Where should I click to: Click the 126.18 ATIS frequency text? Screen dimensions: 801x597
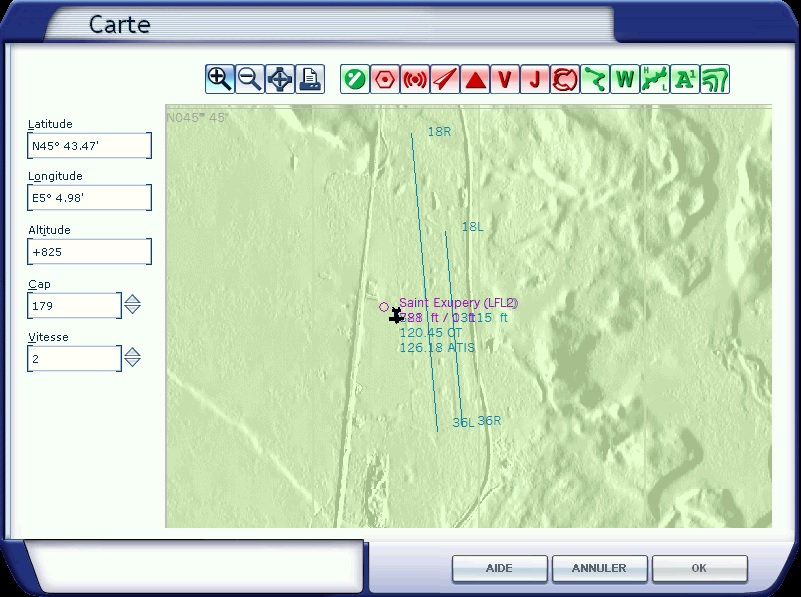pos(437,348)
